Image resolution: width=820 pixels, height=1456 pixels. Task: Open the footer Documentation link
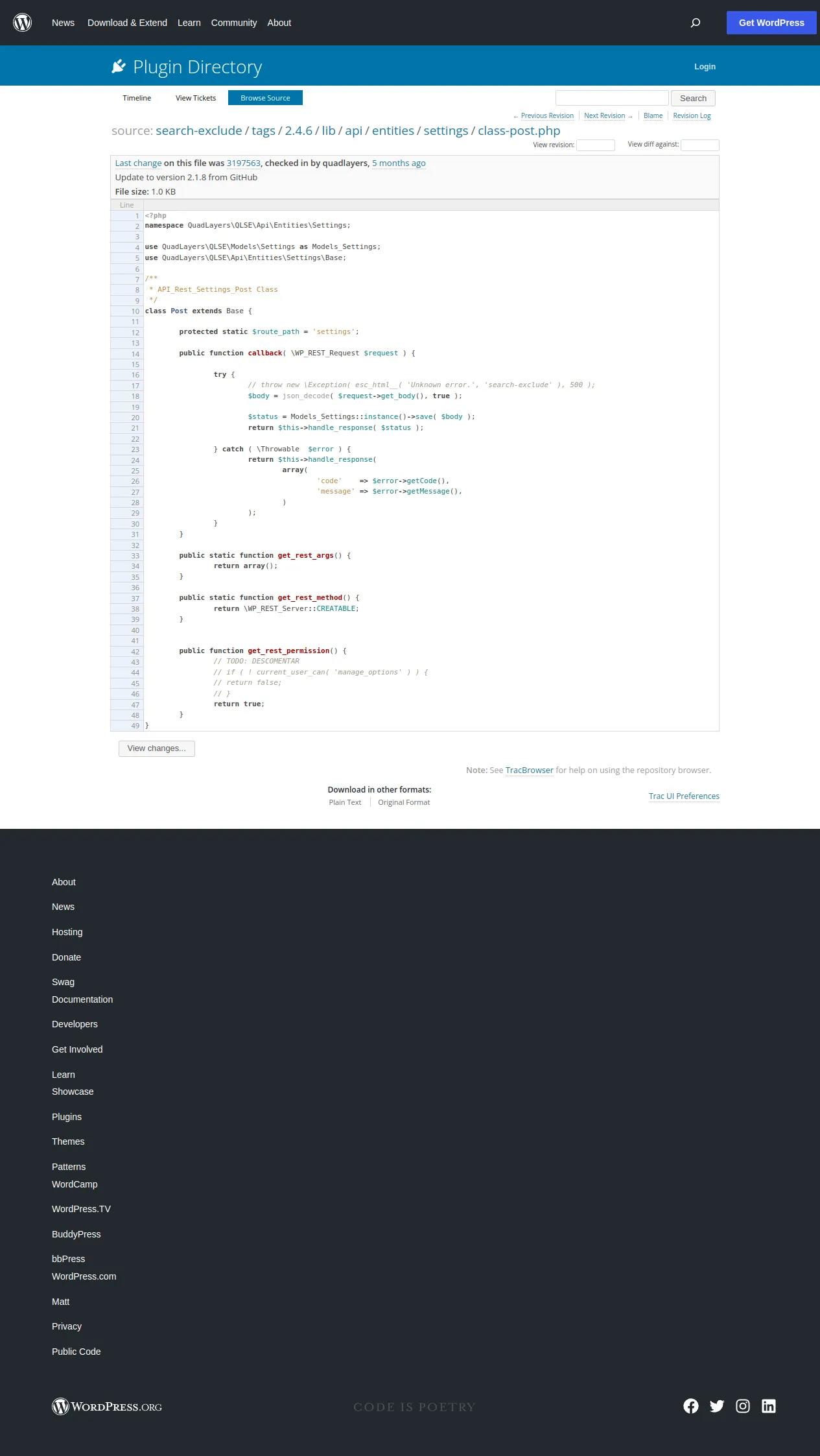pos(82,999)
